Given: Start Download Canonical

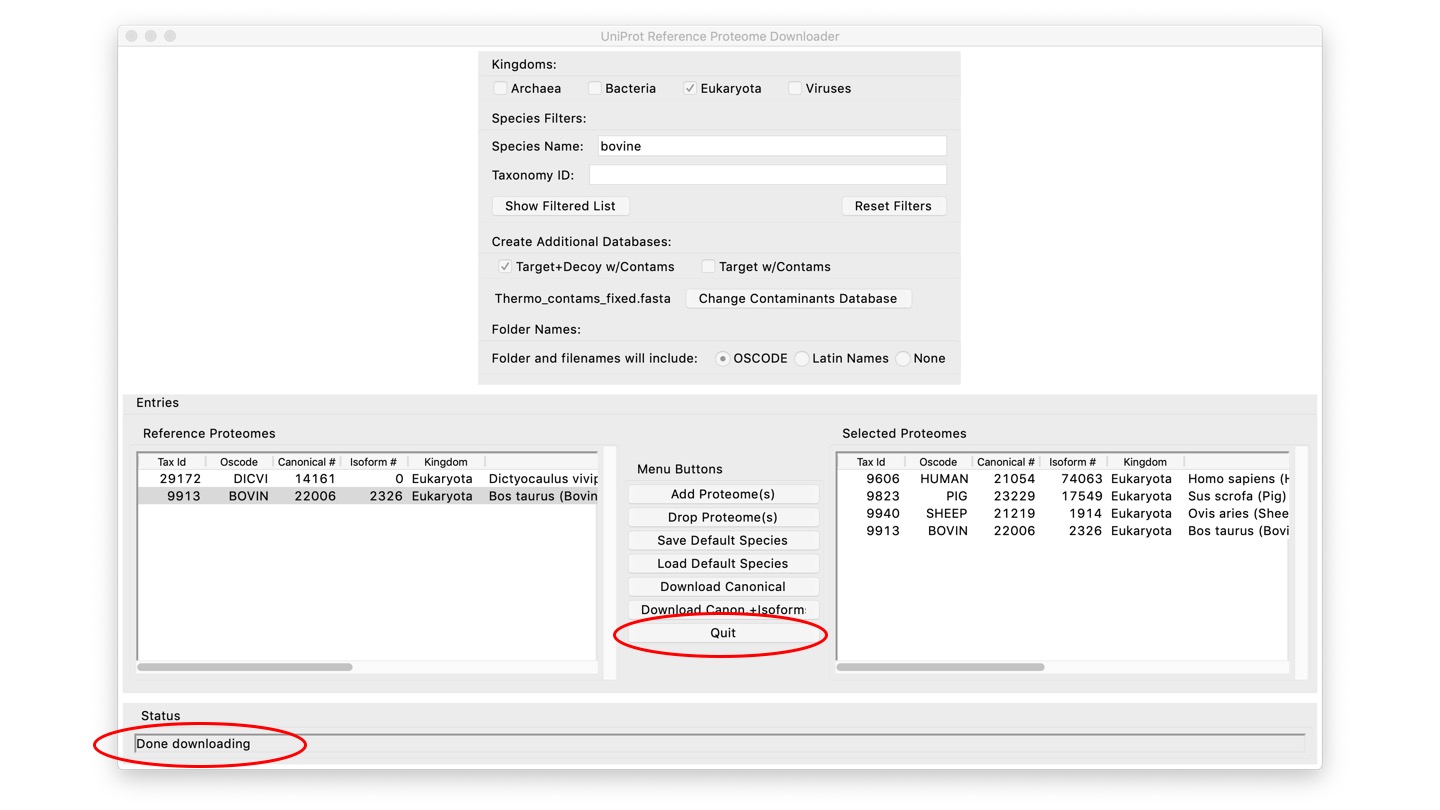Looking at the screenshot, I should [x=723, y=587].
